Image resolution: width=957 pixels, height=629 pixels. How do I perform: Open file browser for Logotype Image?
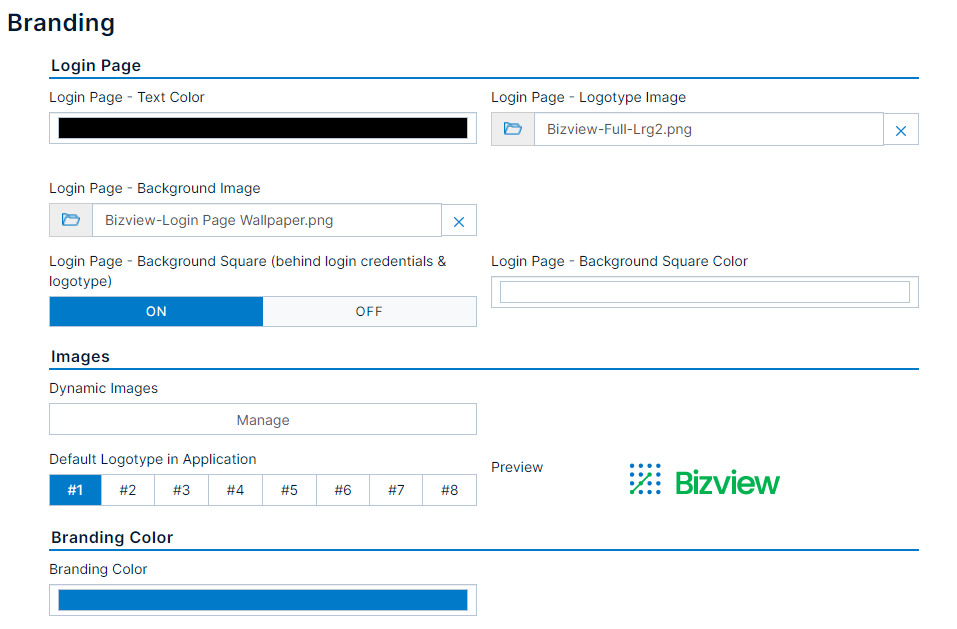coord(512,129)
